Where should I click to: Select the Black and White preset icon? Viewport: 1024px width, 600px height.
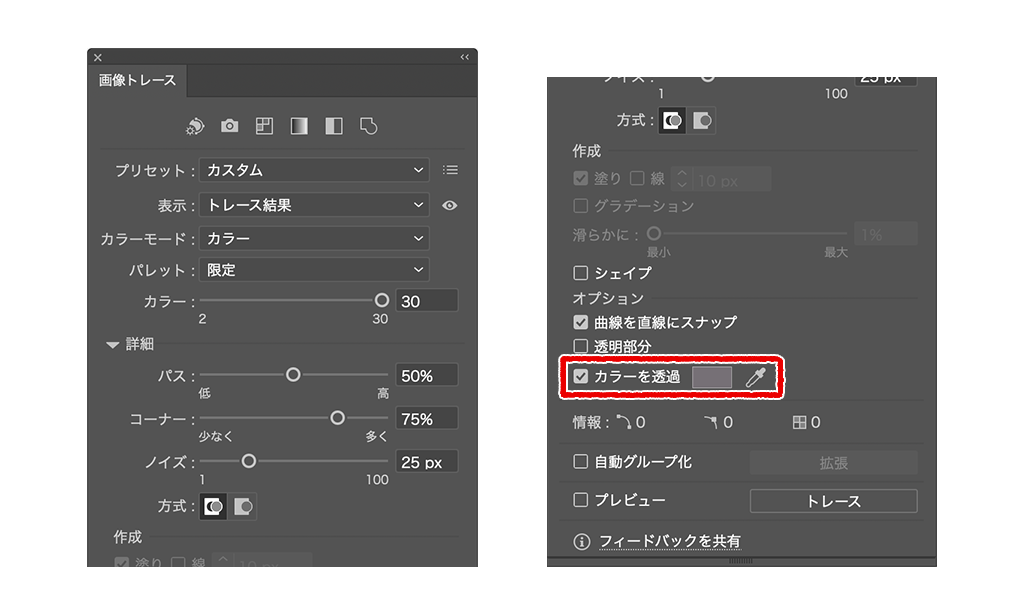click(x=334, y=126)
